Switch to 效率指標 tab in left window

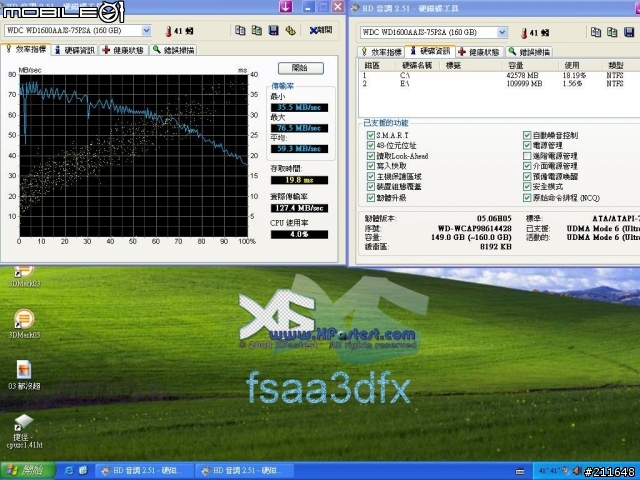(x=26, y=49)
